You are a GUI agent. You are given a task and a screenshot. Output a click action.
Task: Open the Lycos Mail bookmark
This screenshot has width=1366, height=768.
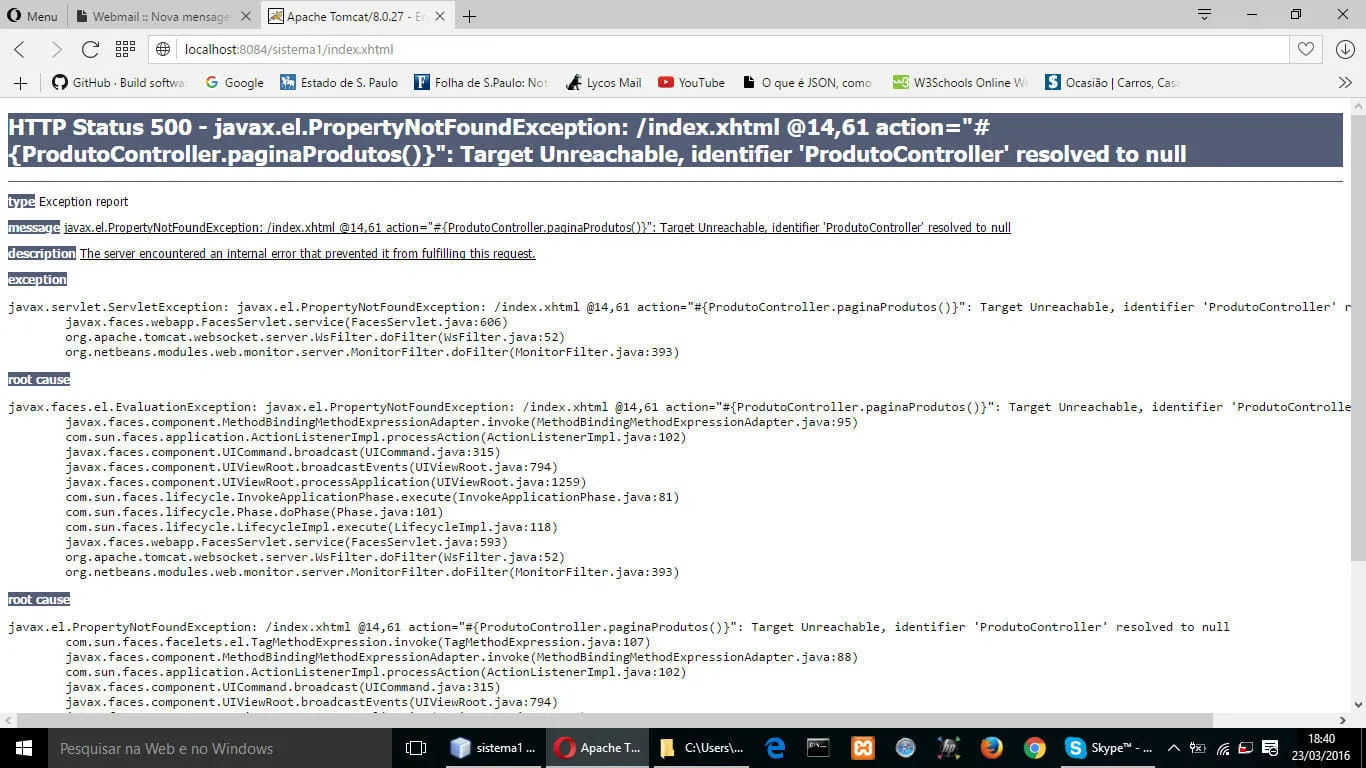pyautogui.click(x=603, y=83)
